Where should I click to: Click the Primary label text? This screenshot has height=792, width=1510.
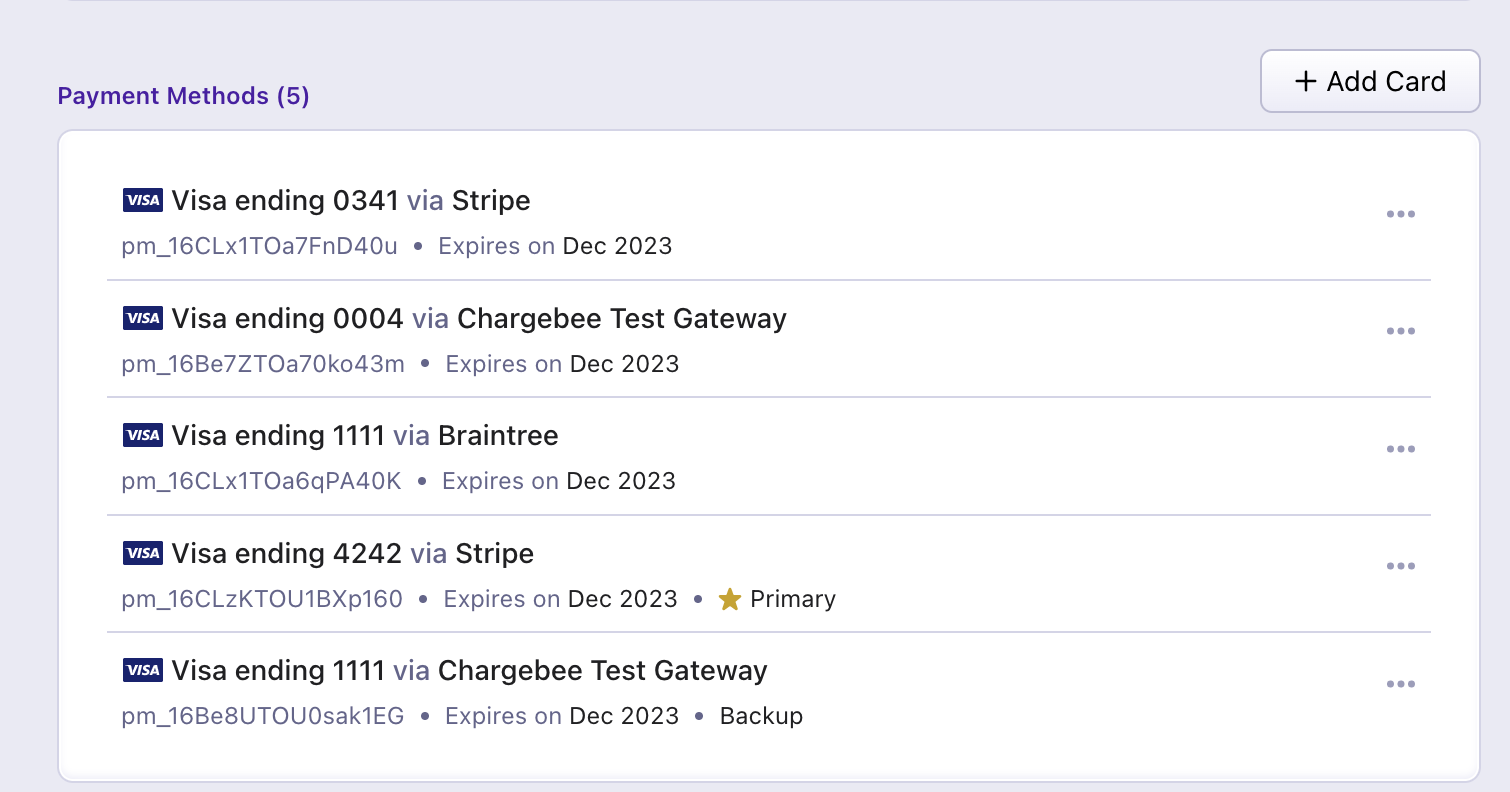tap(792, 599)
